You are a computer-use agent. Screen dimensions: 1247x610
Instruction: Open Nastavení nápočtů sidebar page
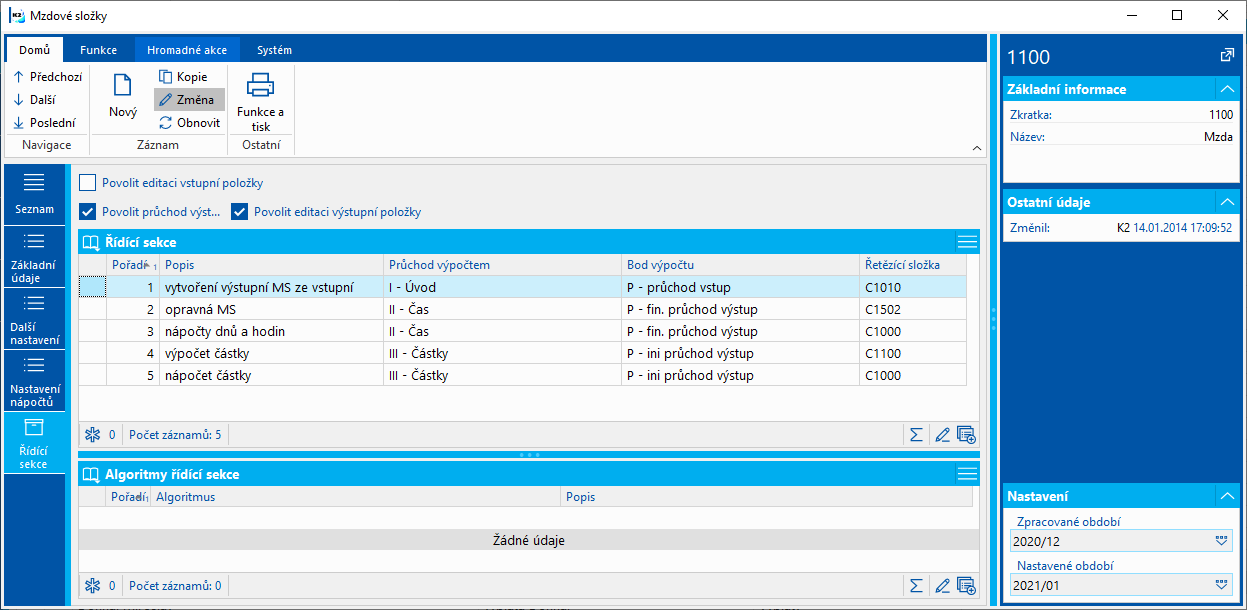tap(35, 380)
